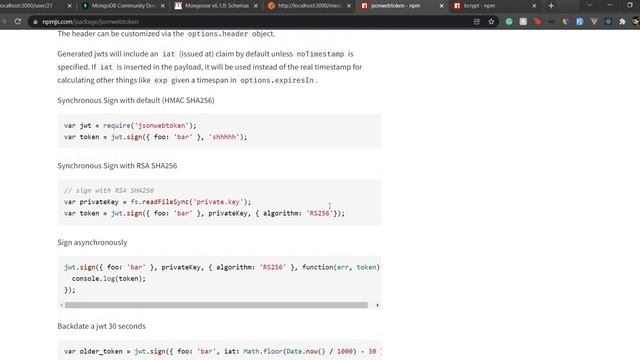The image size is (640, 360).
Task: Open the colorful circle extension
Action: pyautogui.click(x=566, y=22)
